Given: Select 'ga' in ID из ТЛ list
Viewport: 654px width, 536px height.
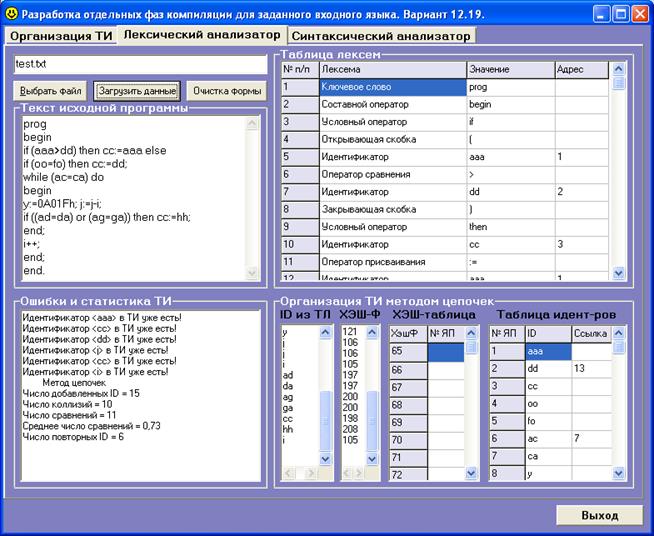Looking at the screenshot, I should (x=288, y=408).
